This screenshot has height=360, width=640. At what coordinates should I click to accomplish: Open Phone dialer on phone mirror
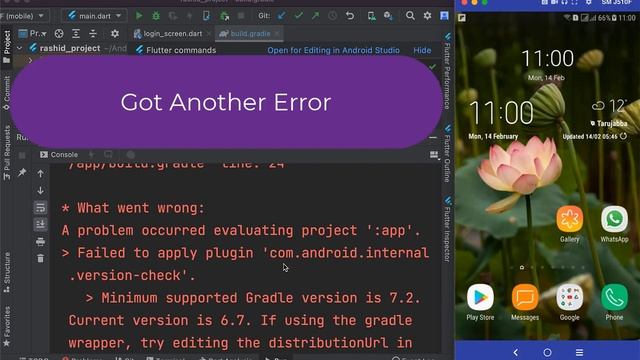[614, 302]
